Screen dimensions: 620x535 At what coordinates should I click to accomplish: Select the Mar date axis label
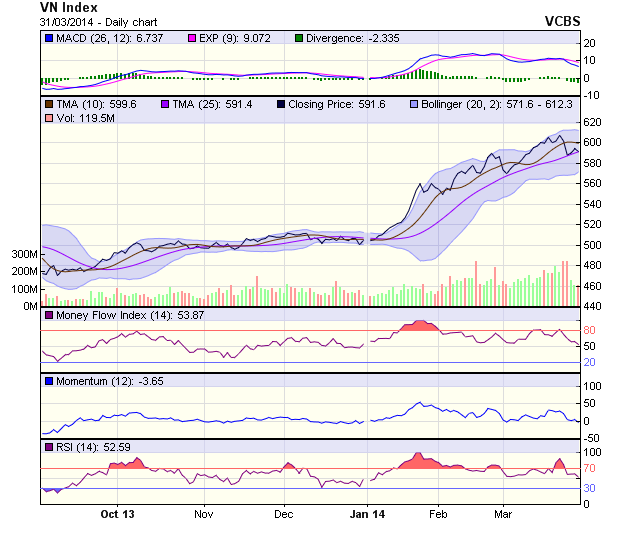(x=503, y=514)
